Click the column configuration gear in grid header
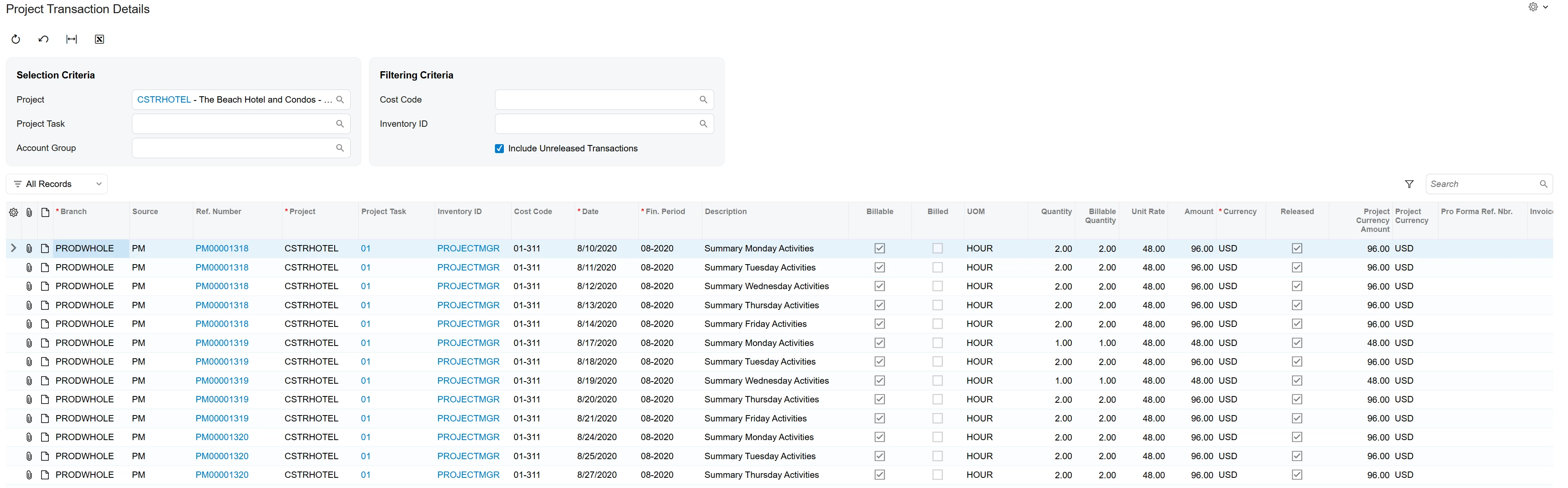1568x488 pixels. click(14, 212)
